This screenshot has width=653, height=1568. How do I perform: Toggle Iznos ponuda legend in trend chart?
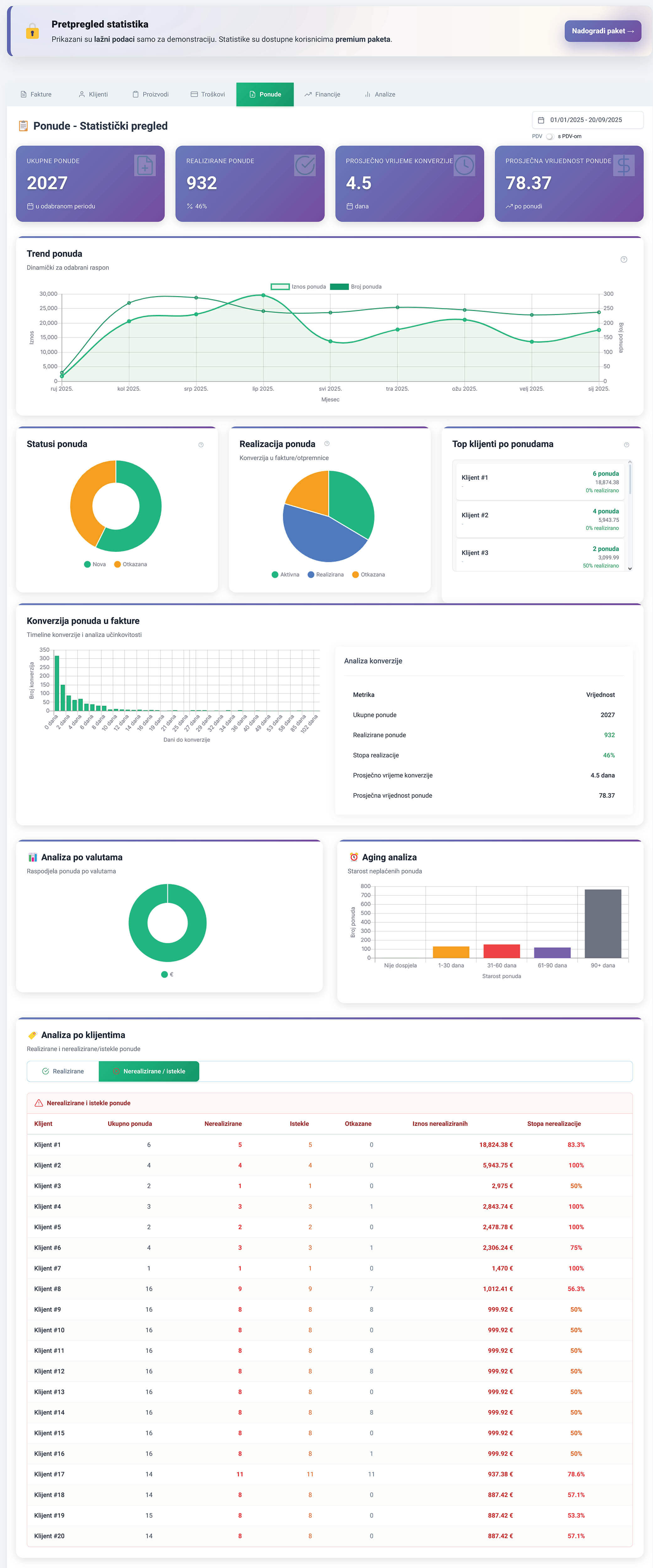[x=298, y=287]
